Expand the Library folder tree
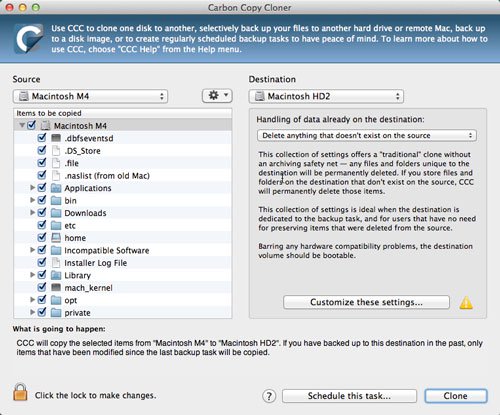This screenshot has width=500, height=415. click(32, 275)
